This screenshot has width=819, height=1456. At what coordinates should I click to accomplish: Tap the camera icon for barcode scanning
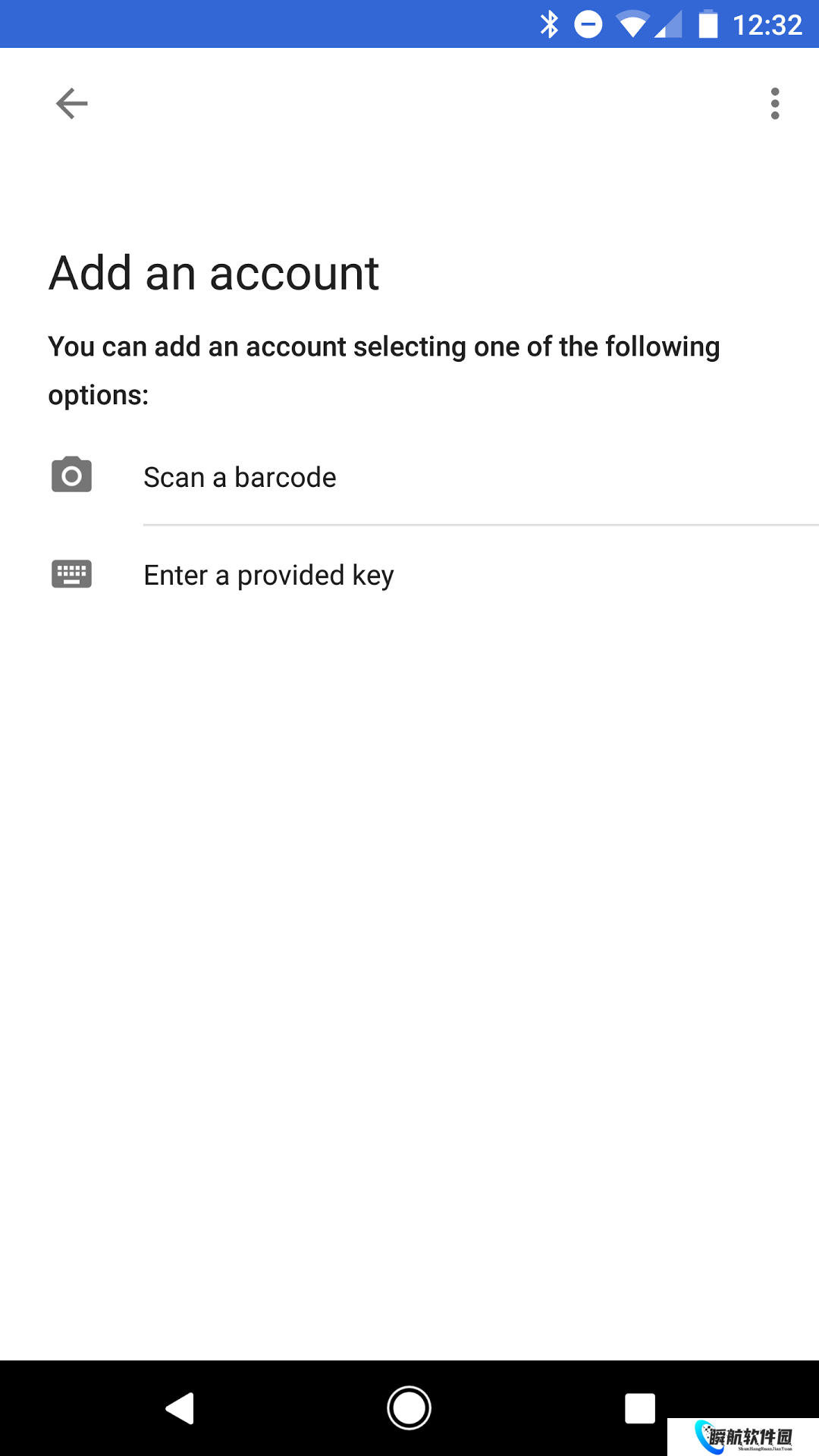72,475
